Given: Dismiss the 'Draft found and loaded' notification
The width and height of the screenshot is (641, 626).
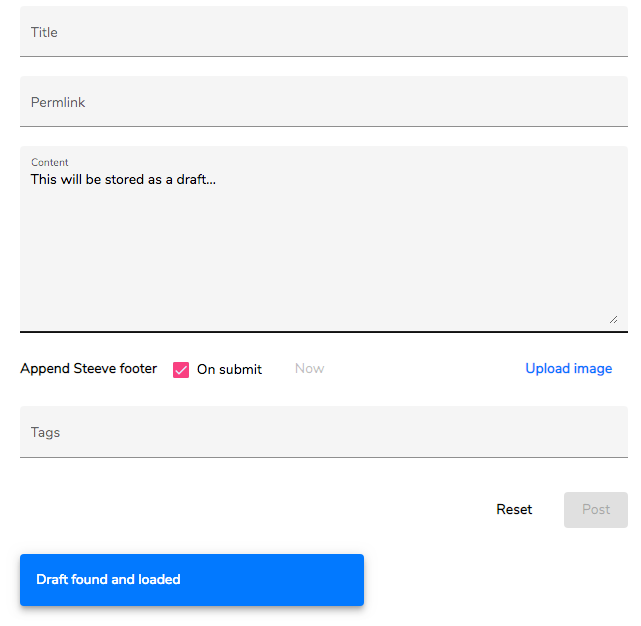Looking at the screenshot, I should 192,580.
